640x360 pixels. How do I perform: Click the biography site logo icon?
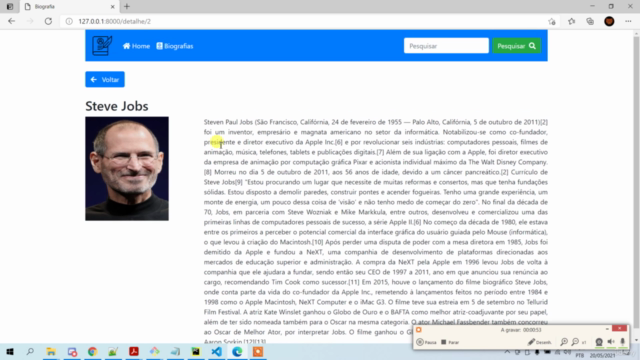pos(102,45)
